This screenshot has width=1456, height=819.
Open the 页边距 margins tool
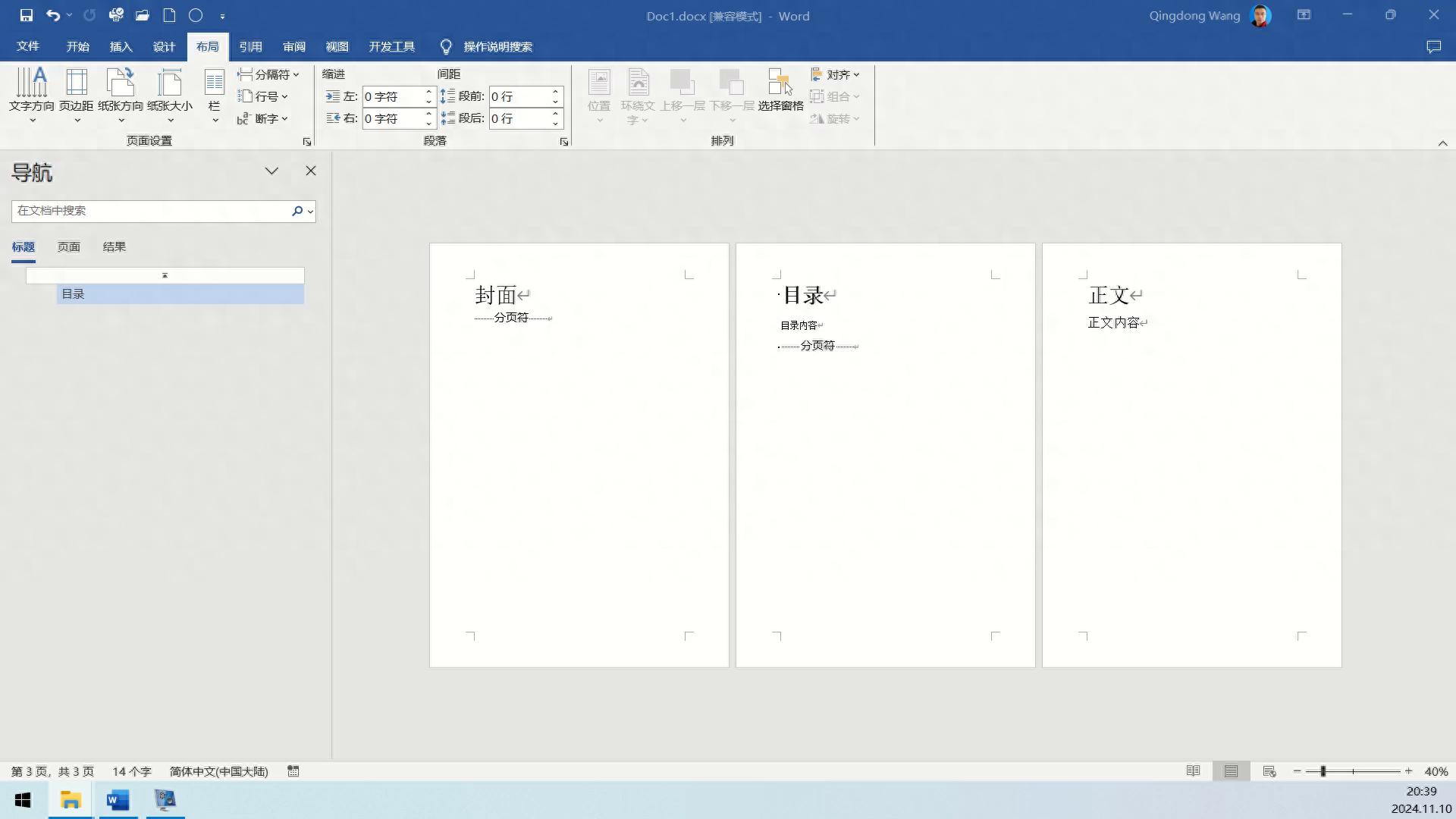pyautogui.click(x=76, y=95)
